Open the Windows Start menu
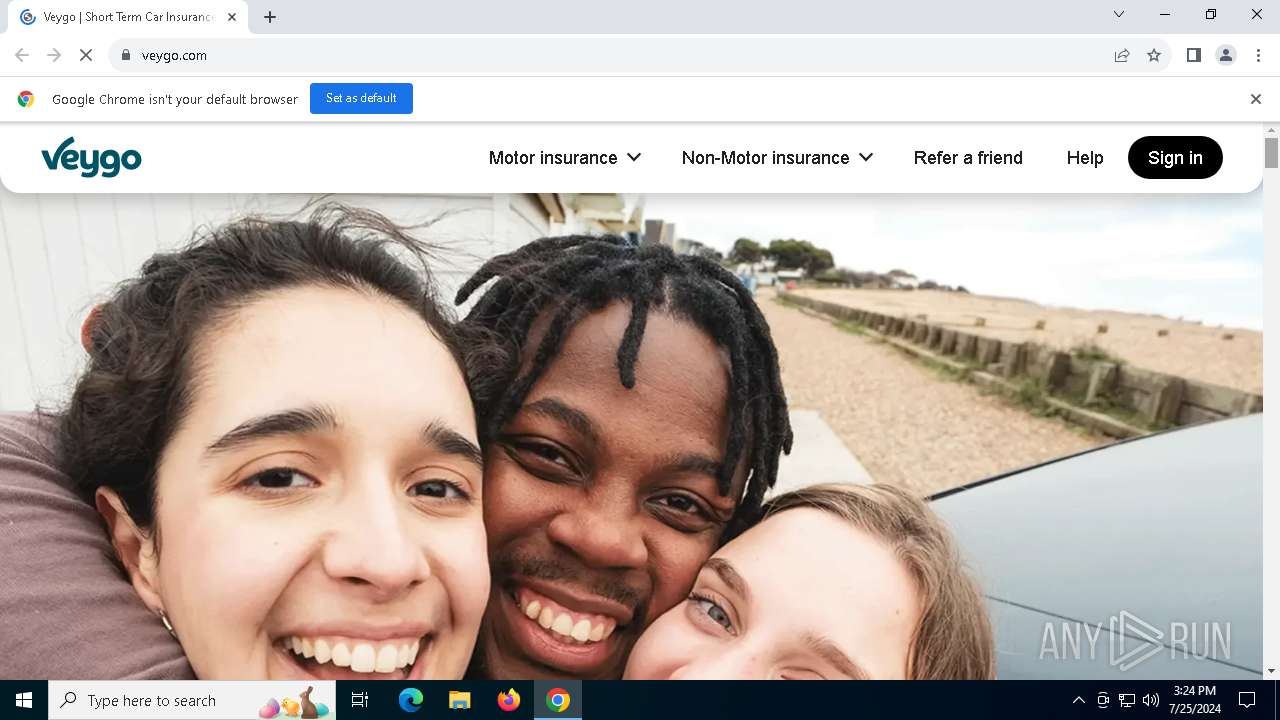1280x720 pixels. pyautogui.click(x=24, y=700)
